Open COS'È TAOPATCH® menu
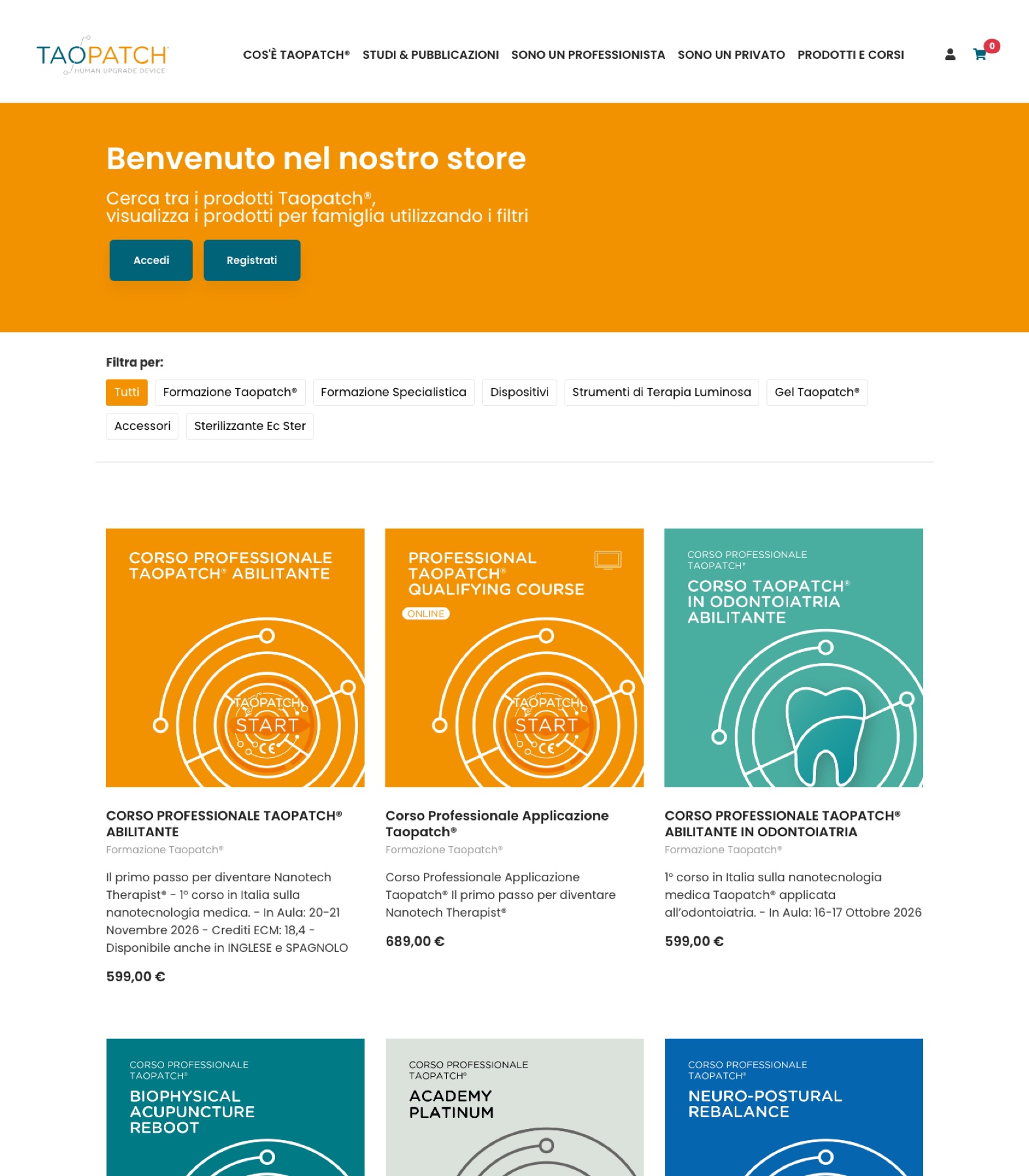 [296, 55]
